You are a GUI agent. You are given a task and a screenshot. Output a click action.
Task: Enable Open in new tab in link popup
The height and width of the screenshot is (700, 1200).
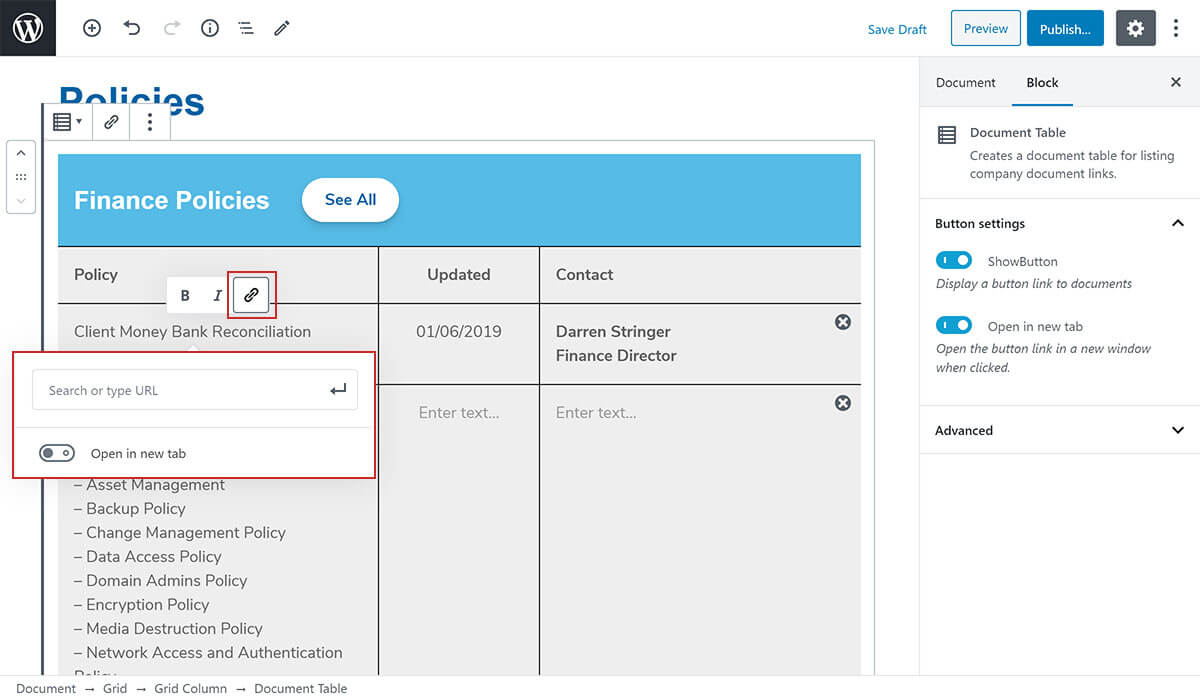[x=57, y=454]
